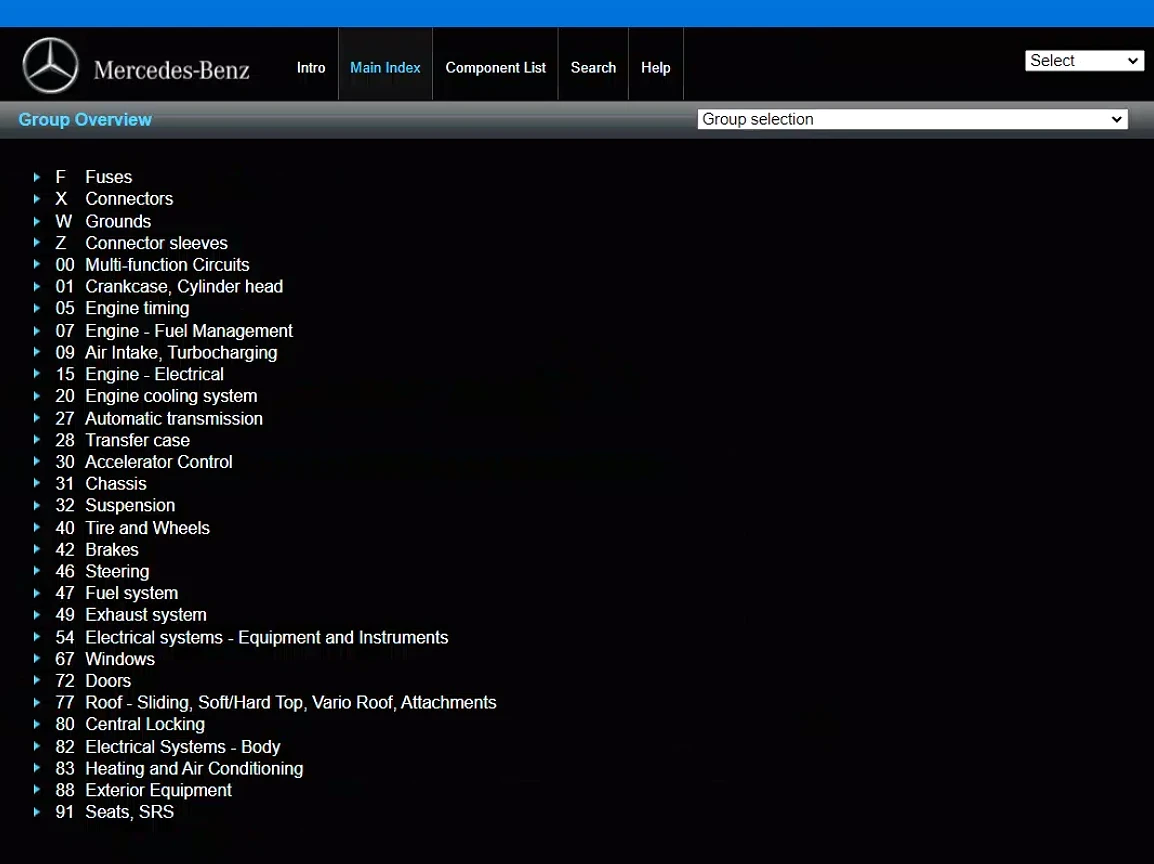Select the Steering entry

coord(116,571)
